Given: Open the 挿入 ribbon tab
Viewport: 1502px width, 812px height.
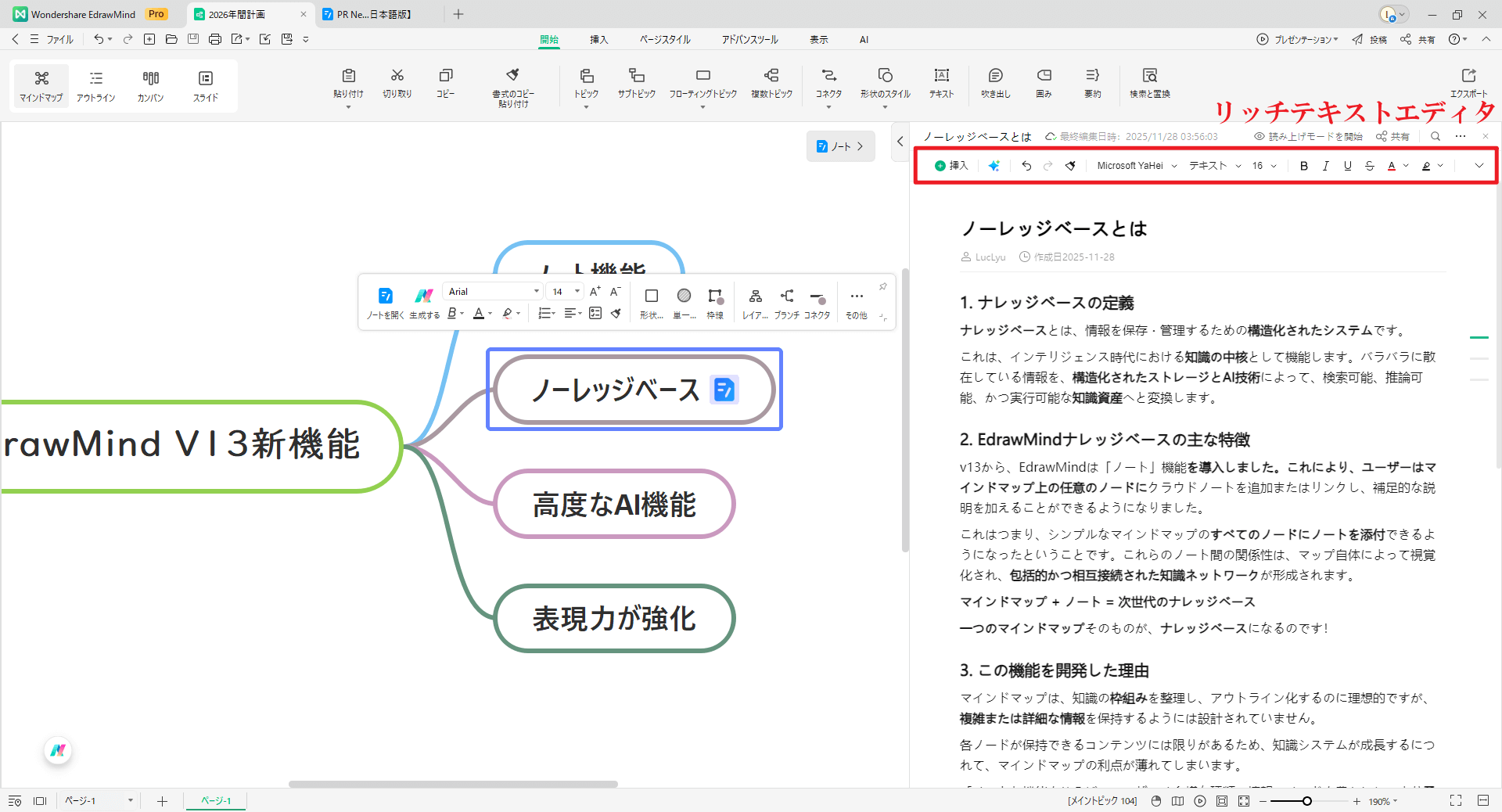Looking at the screenshot, I should click(598, 39).
